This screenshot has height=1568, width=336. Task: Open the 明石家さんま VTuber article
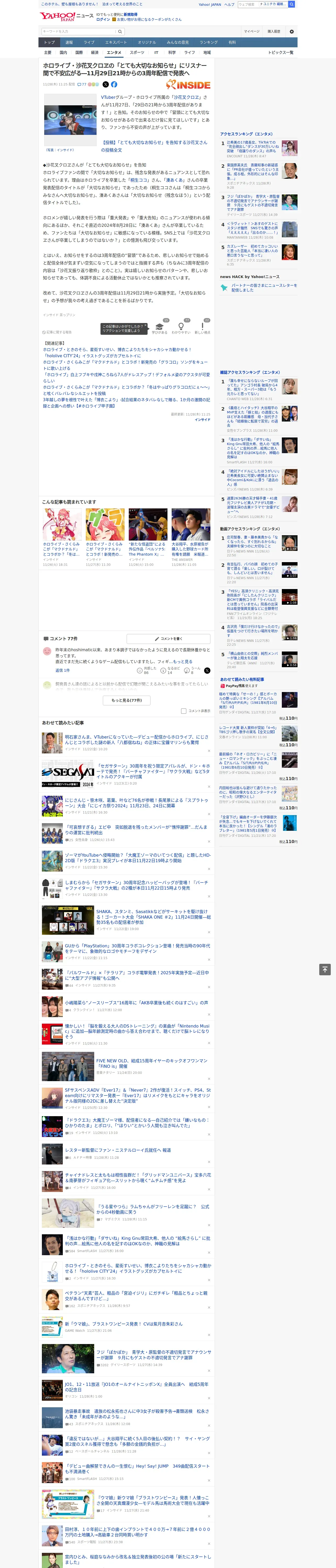pos(137,740)
